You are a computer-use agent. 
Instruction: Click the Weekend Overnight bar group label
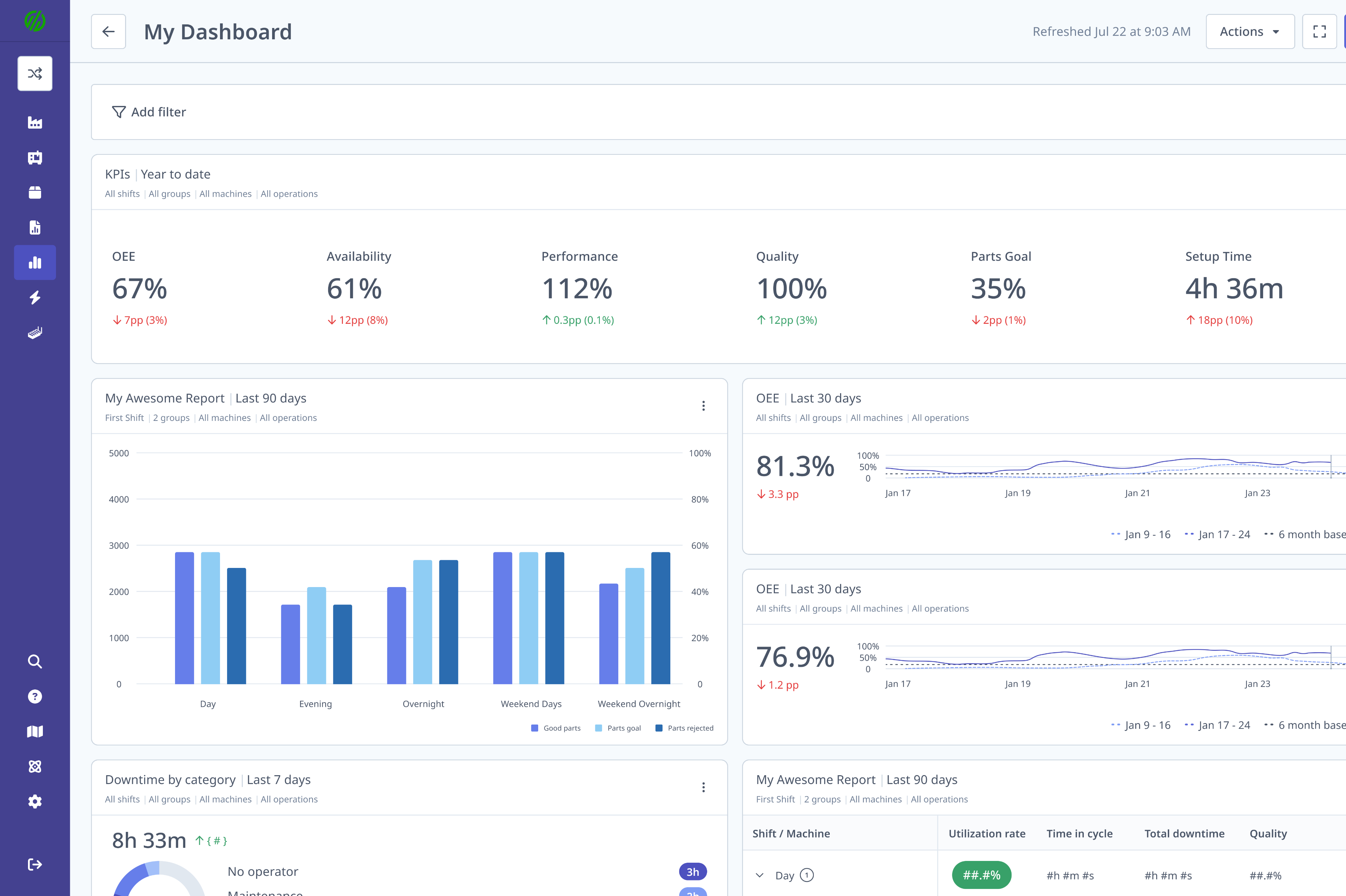[639, 704]
